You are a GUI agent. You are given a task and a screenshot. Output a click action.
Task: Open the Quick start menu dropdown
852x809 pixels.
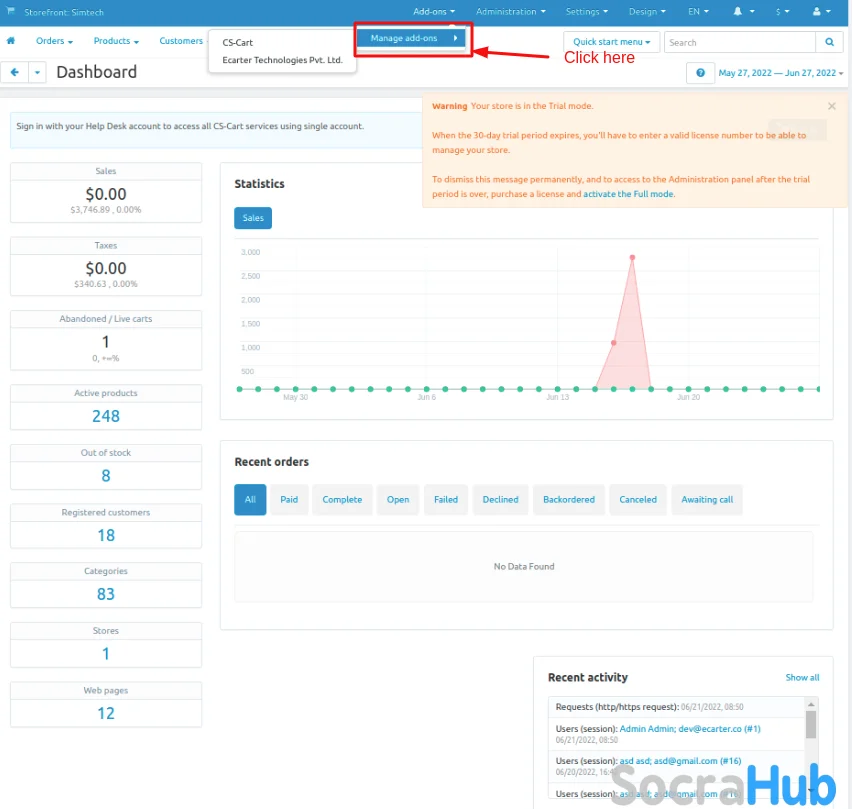(612, 43)
